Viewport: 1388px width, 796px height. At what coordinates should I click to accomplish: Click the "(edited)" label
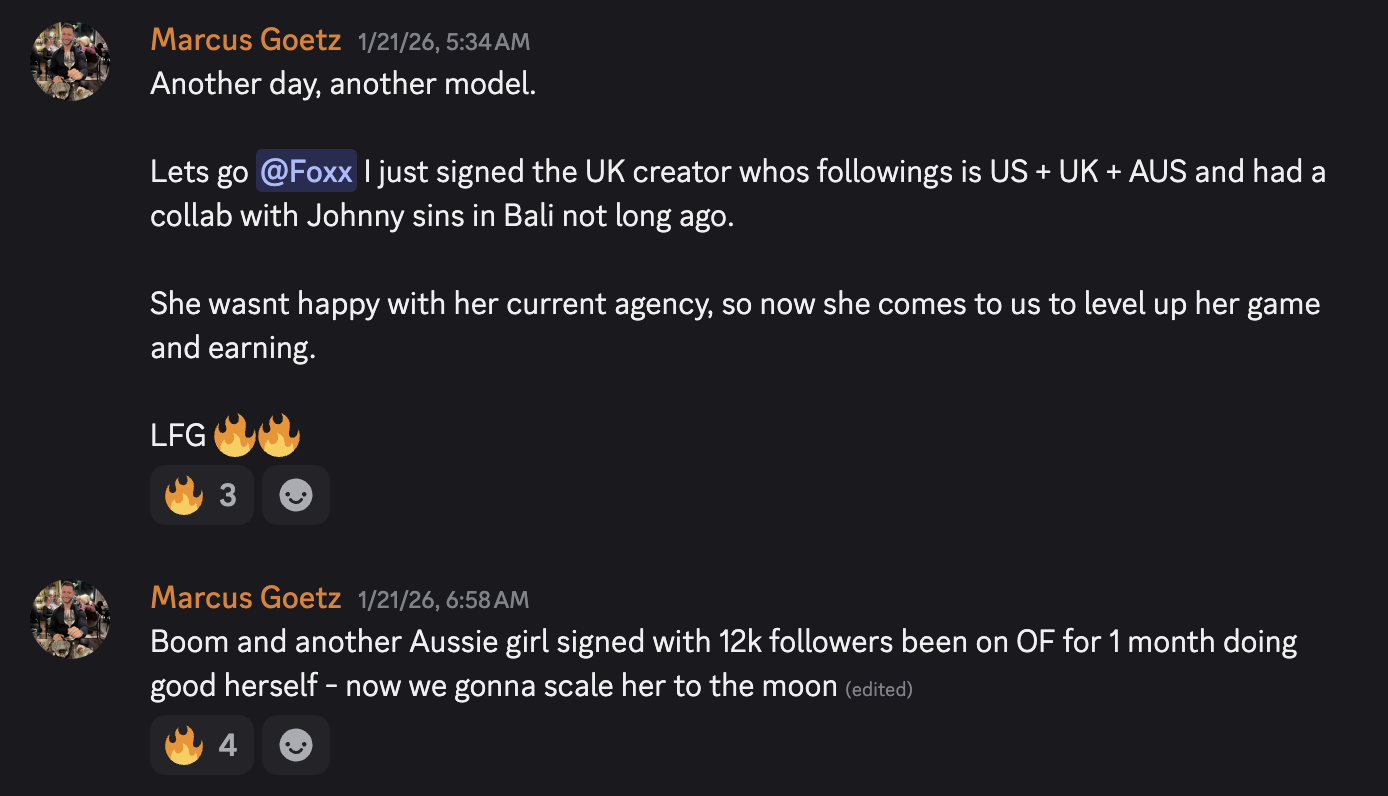pos(879,689)
